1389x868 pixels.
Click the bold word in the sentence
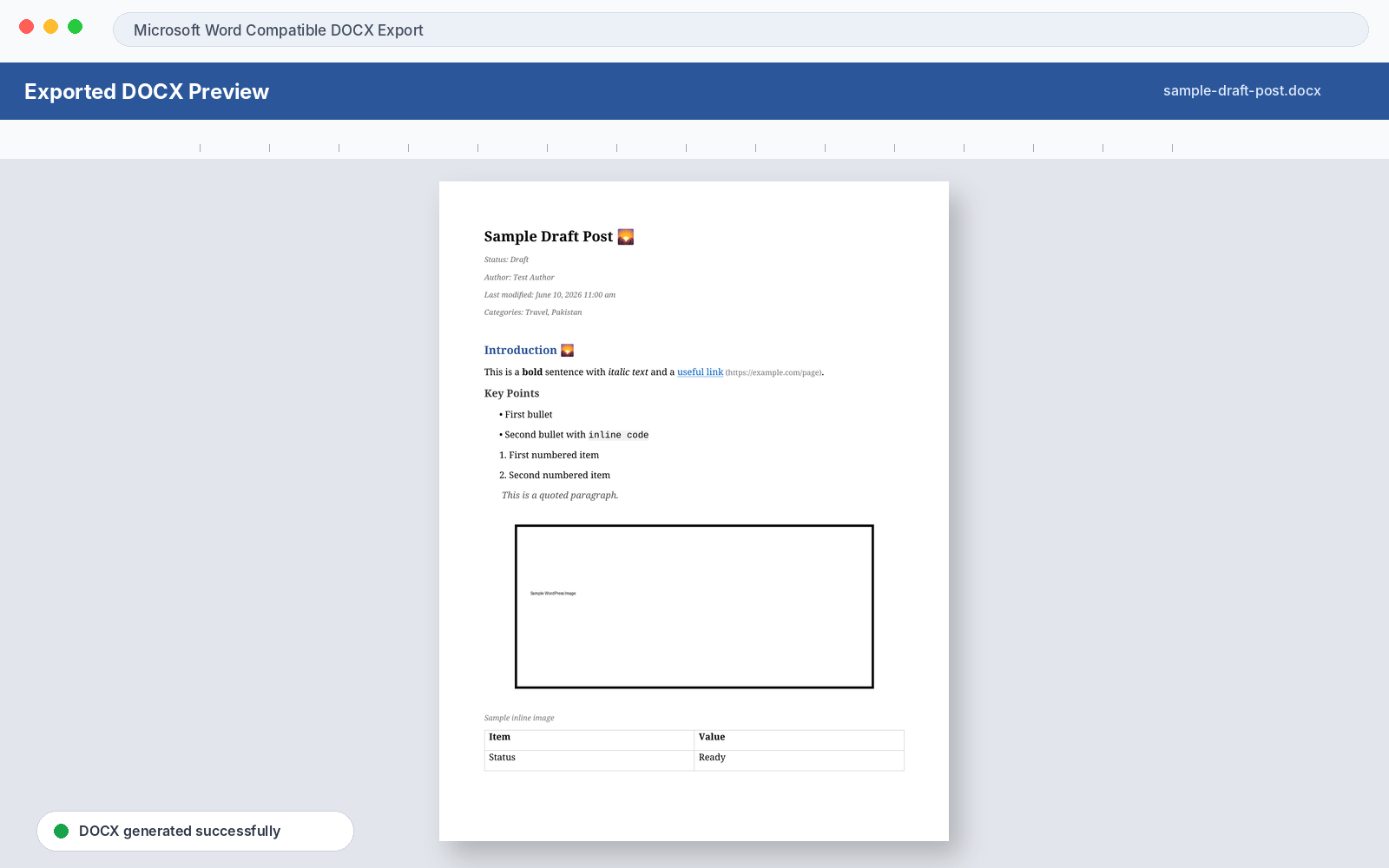pyautogui.click(x=532, y=372)
